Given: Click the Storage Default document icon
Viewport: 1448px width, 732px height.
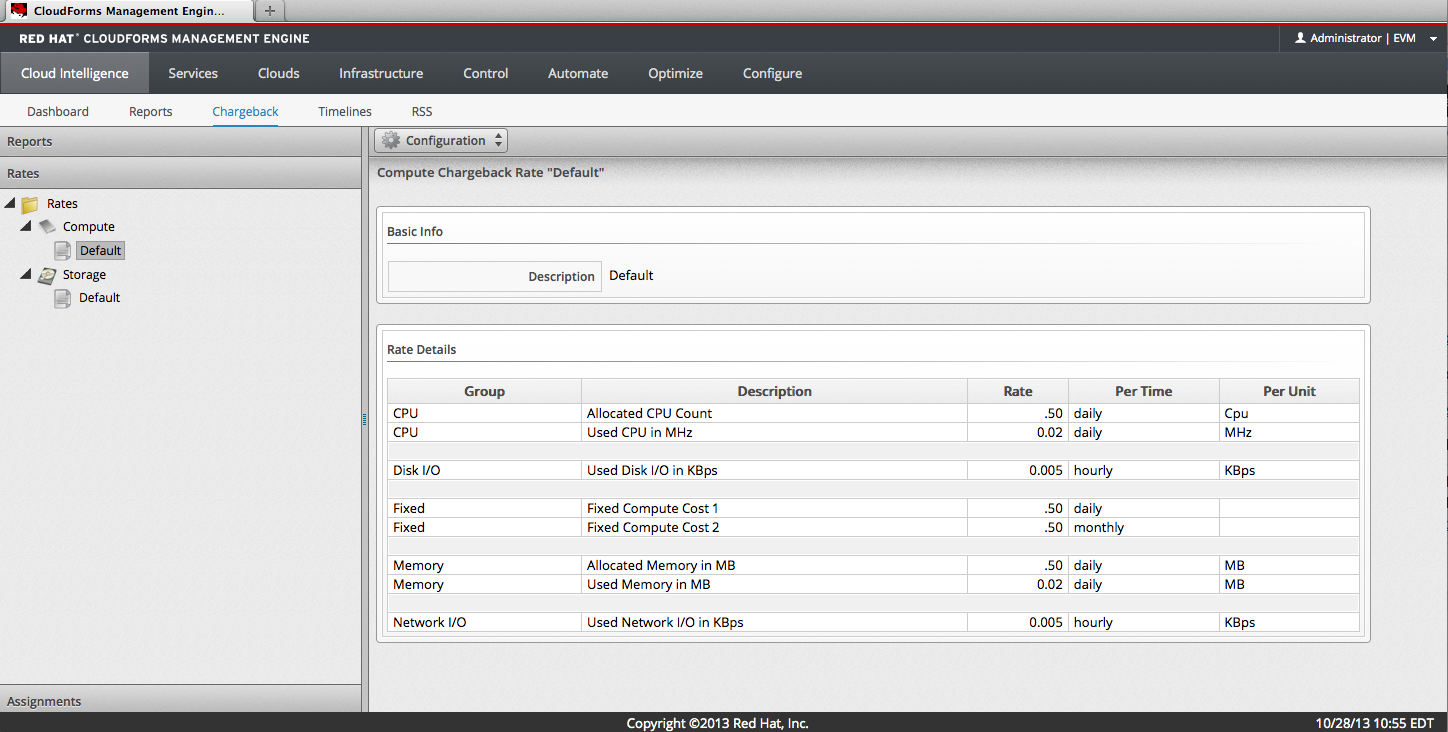Looking at the screenshot, I should 63,298.
